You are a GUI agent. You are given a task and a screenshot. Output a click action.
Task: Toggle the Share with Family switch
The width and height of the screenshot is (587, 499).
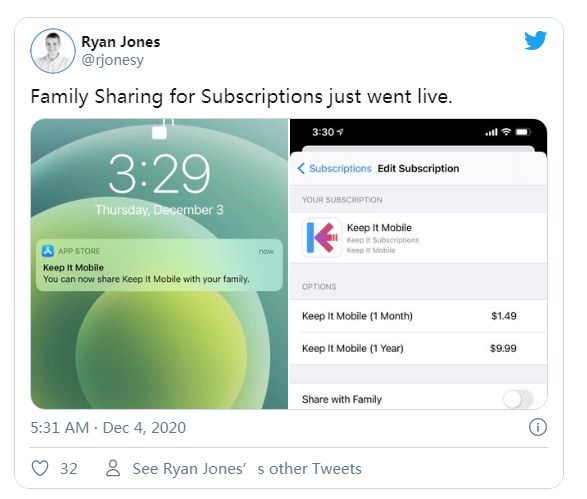click(518, 399)
